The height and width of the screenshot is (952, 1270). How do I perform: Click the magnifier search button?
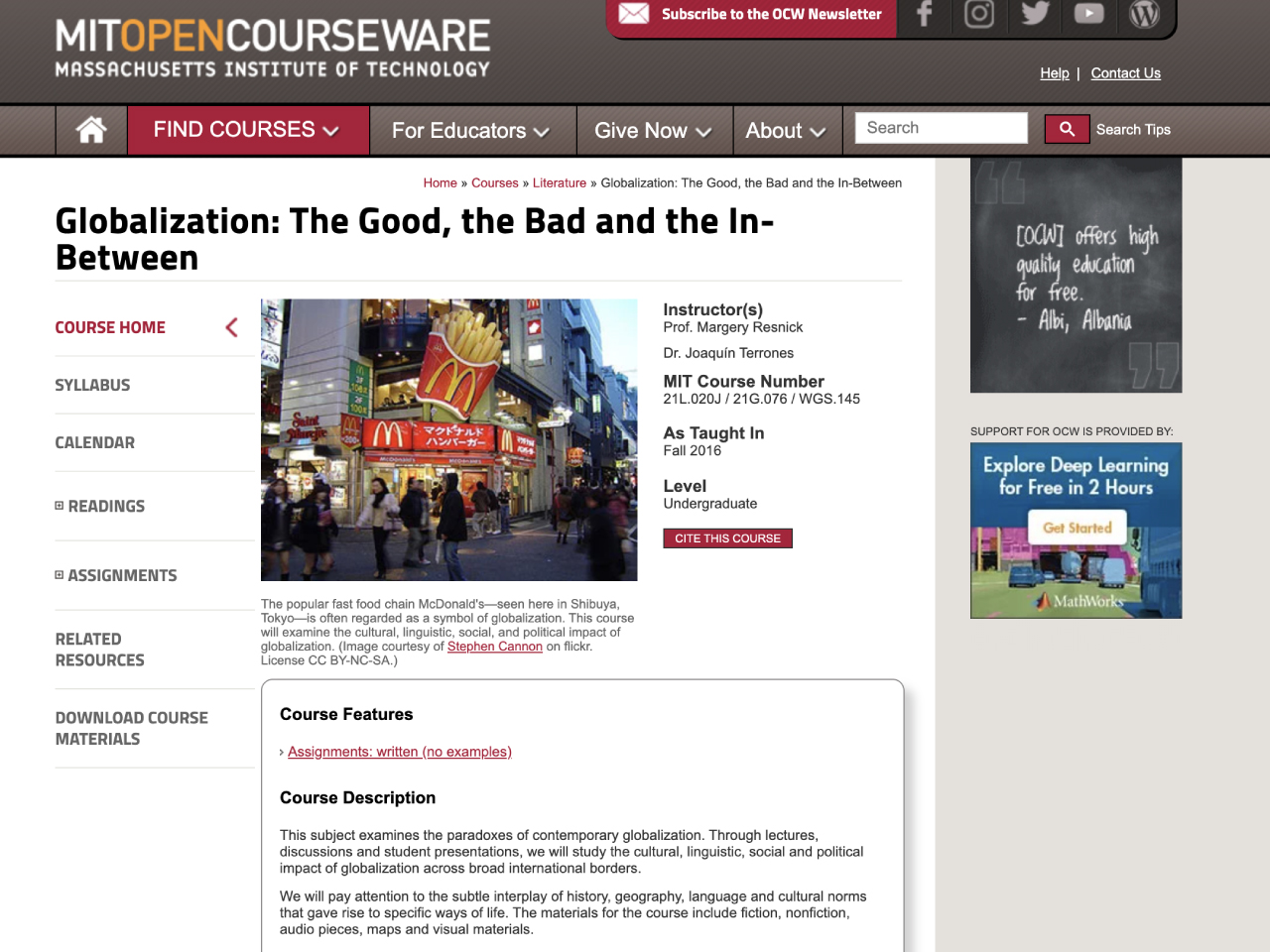1067,129
